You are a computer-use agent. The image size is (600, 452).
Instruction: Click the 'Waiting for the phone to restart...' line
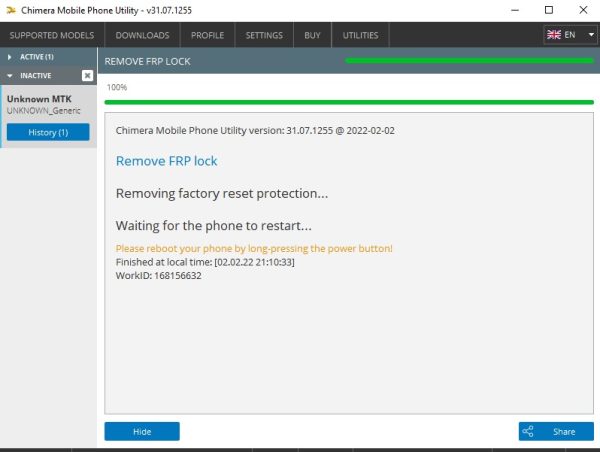[x=214, y=225]
